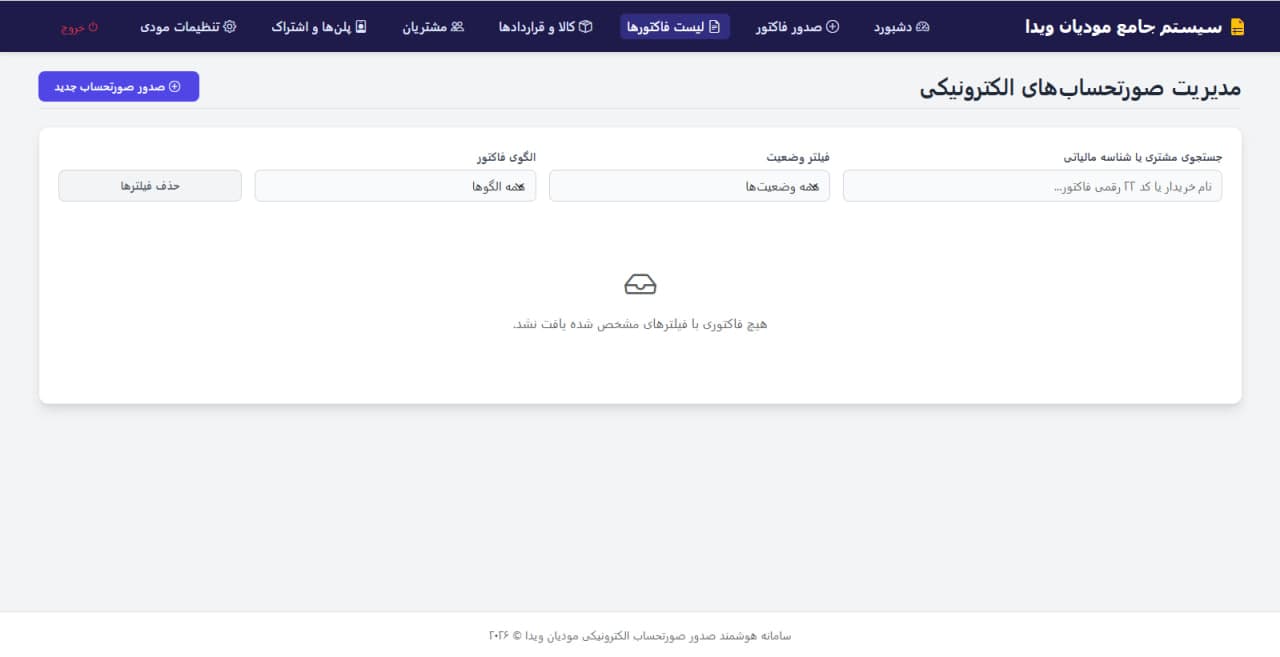Viewport: 1280px width, 657px height.
Task: Click the empty inbox tray icon
Action: tap(640, 285)
